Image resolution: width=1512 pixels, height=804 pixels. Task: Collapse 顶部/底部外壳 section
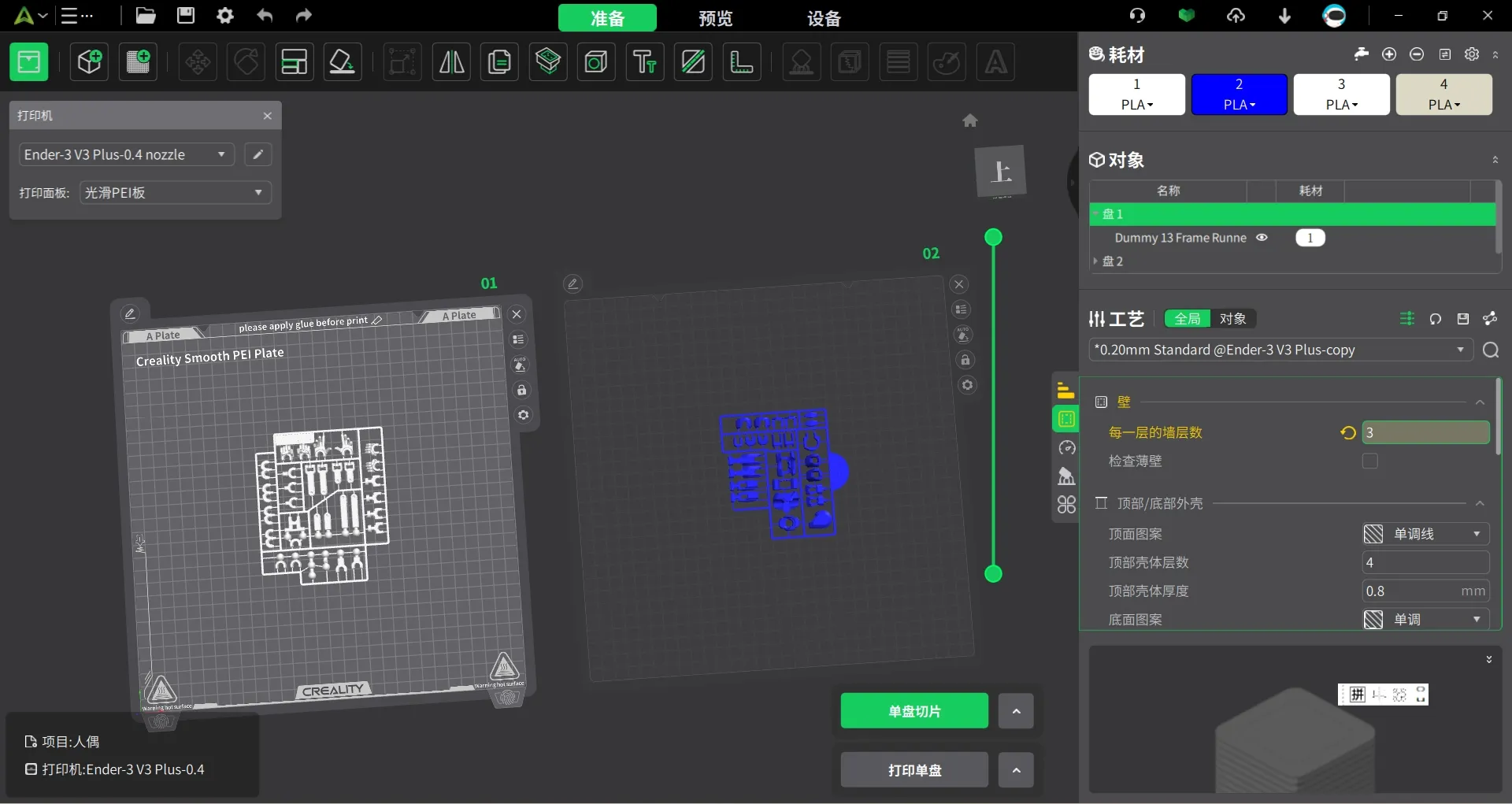1480,503
